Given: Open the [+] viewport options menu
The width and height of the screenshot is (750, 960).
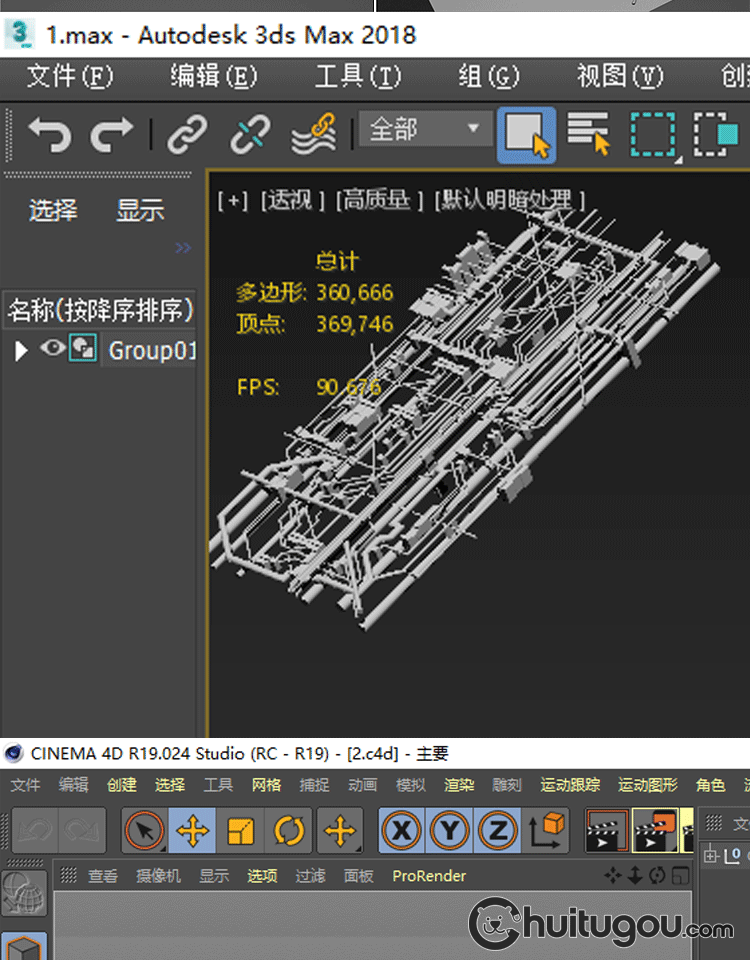Looking at the screenshot, I should pyautogui.click(x=232, y=200).
